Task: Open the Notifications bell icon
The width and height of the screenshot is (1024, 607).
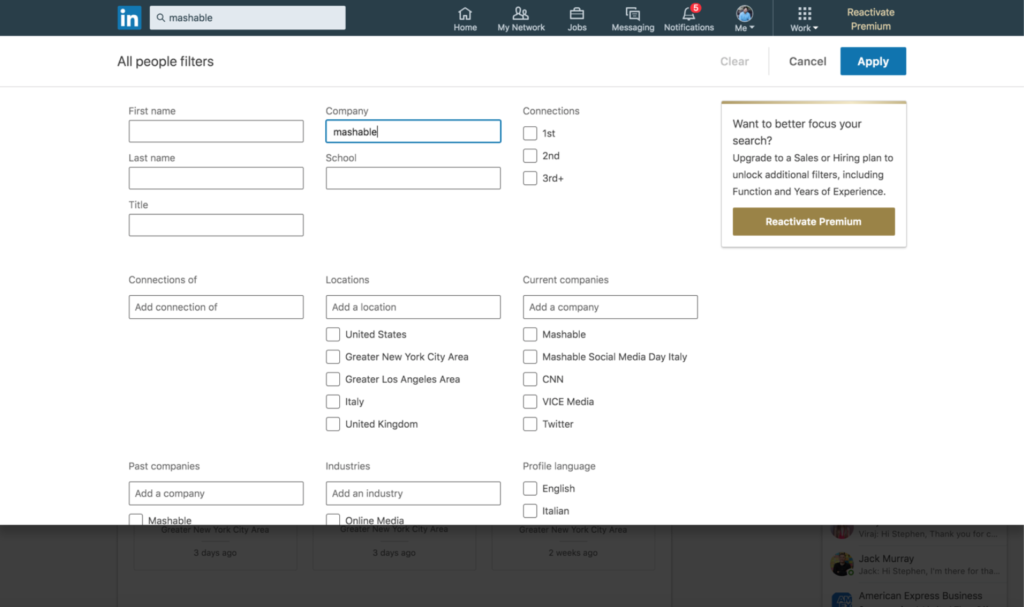Action: click(x=688, y=14)
